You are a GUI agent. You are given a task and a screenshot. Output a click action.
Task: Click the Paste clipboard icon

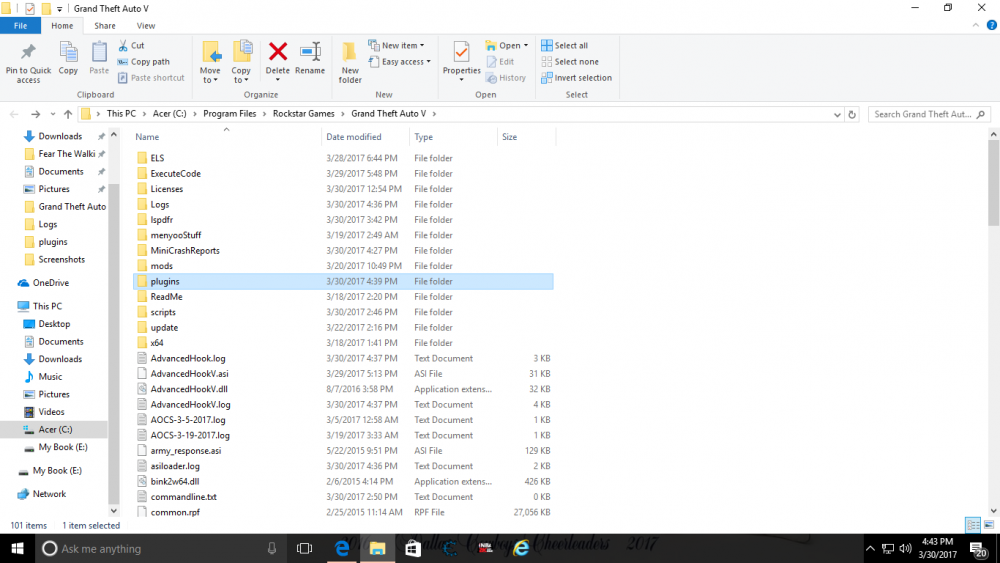point(99,52)
